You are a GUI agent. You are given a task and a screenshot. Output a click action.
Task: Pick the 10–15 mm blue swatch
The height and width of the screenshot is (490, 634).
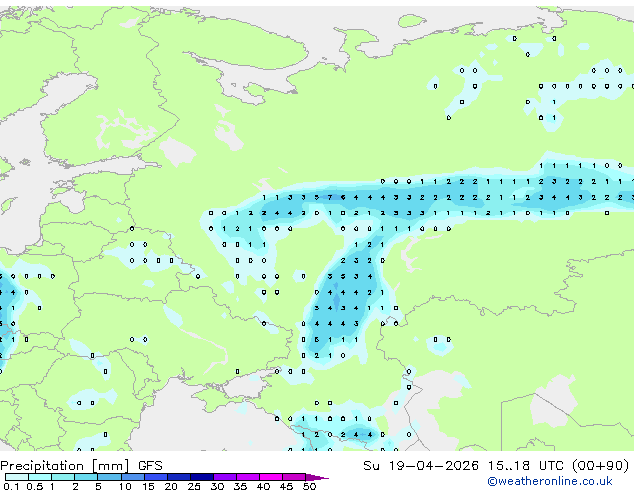133,477
